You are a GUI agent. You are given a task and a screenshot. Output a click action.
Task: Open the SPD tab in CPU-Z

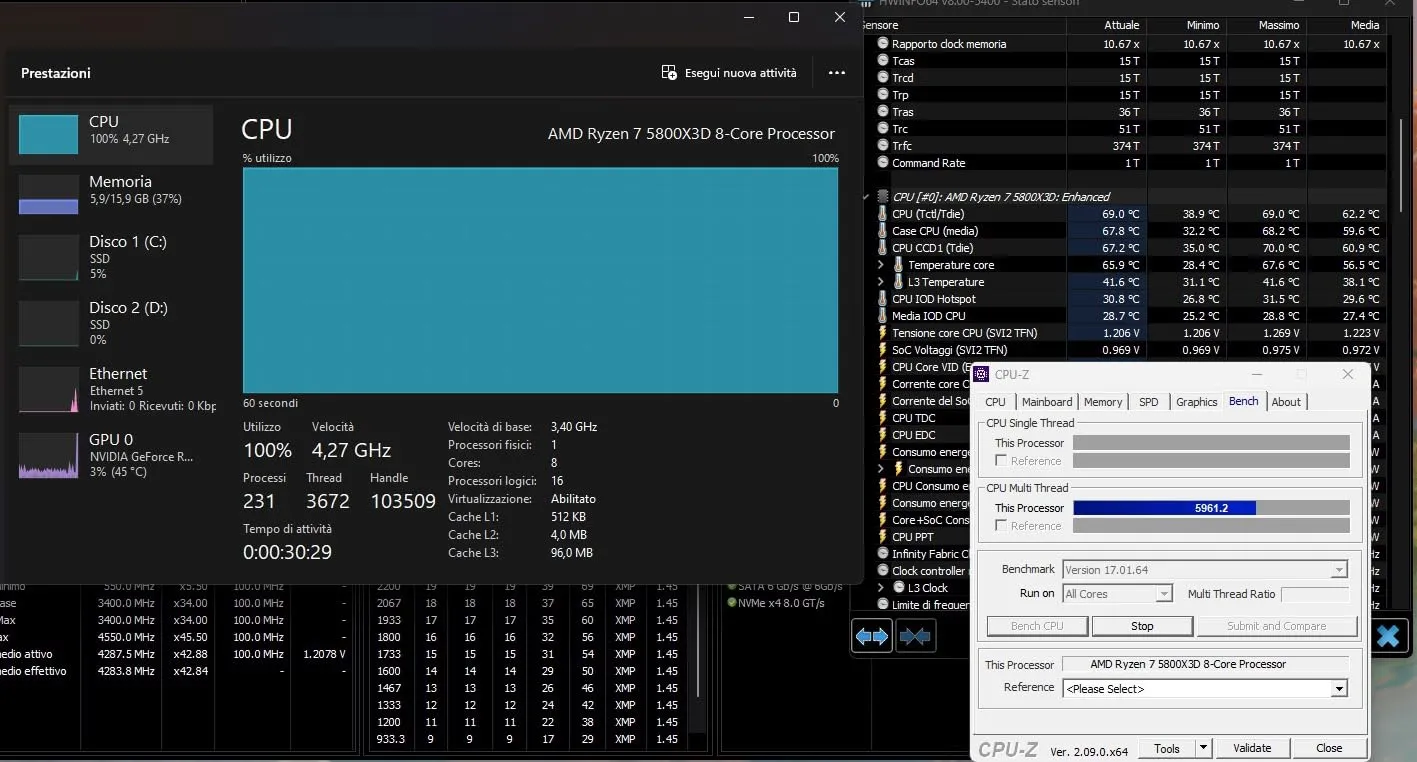(x=1149, y=402)
